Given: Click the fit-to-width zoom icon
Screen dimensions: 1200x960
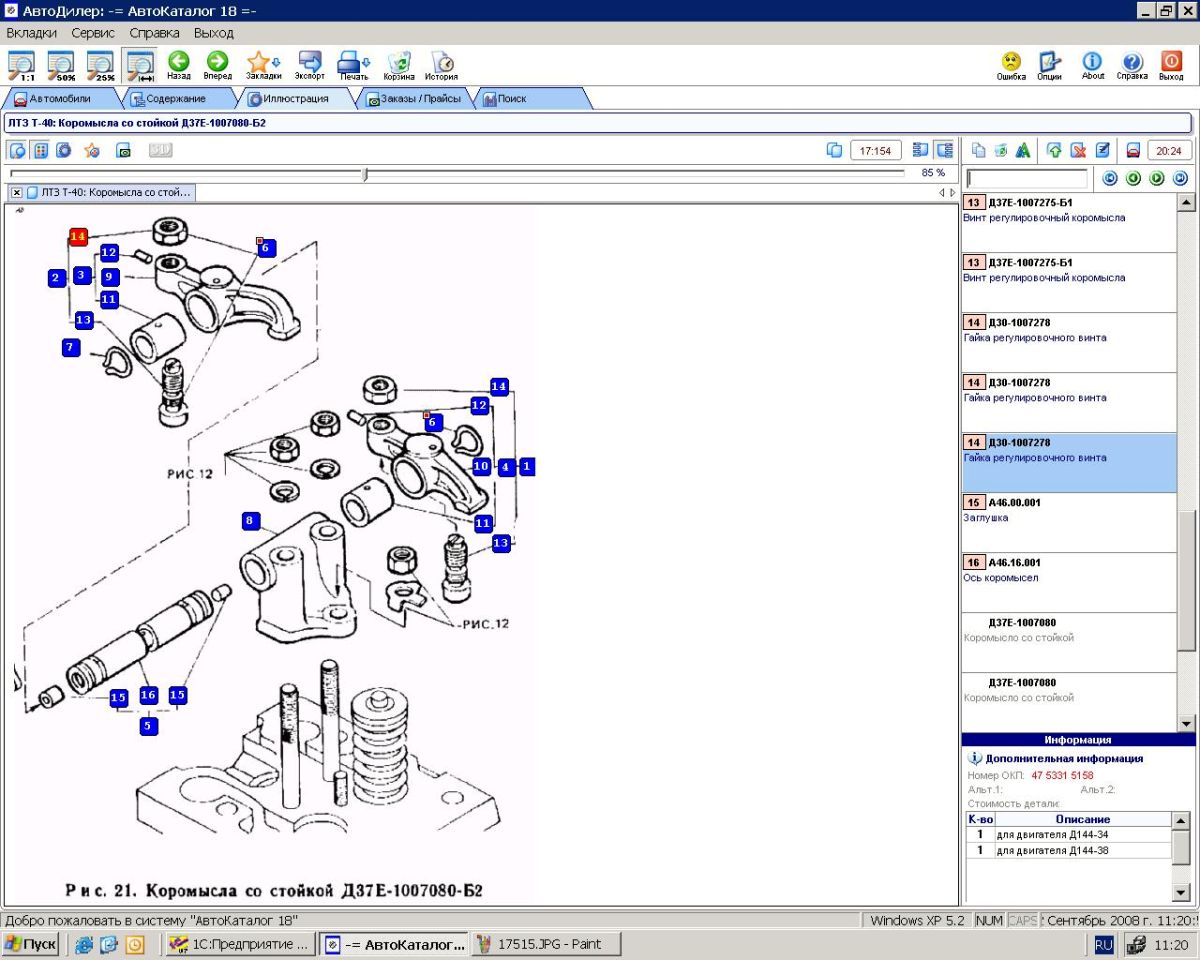Looking at the screenshot, I should (139, 64).
